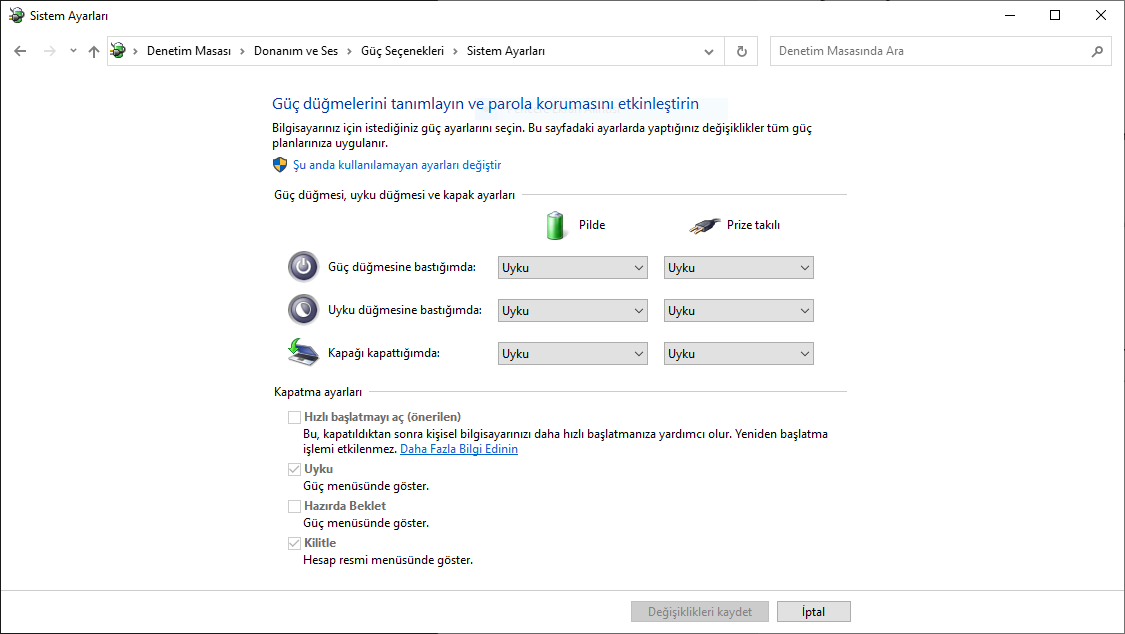Open the lid close plugged-in dropdown
Viewport: 1125px width, 634px height.
[x=738, y=354]
